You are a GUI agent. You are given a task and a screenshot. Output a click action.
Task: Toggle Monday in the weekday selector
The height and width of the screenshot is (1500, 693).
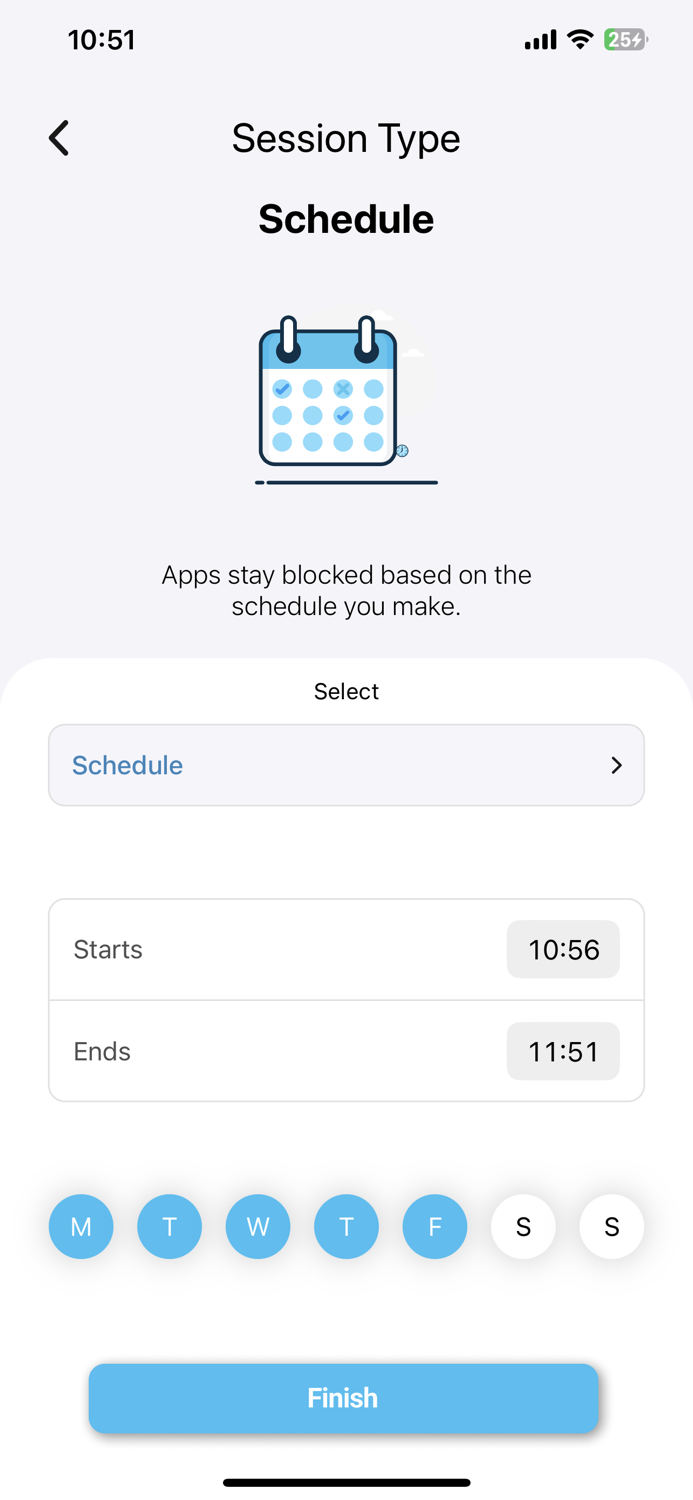81,1226
